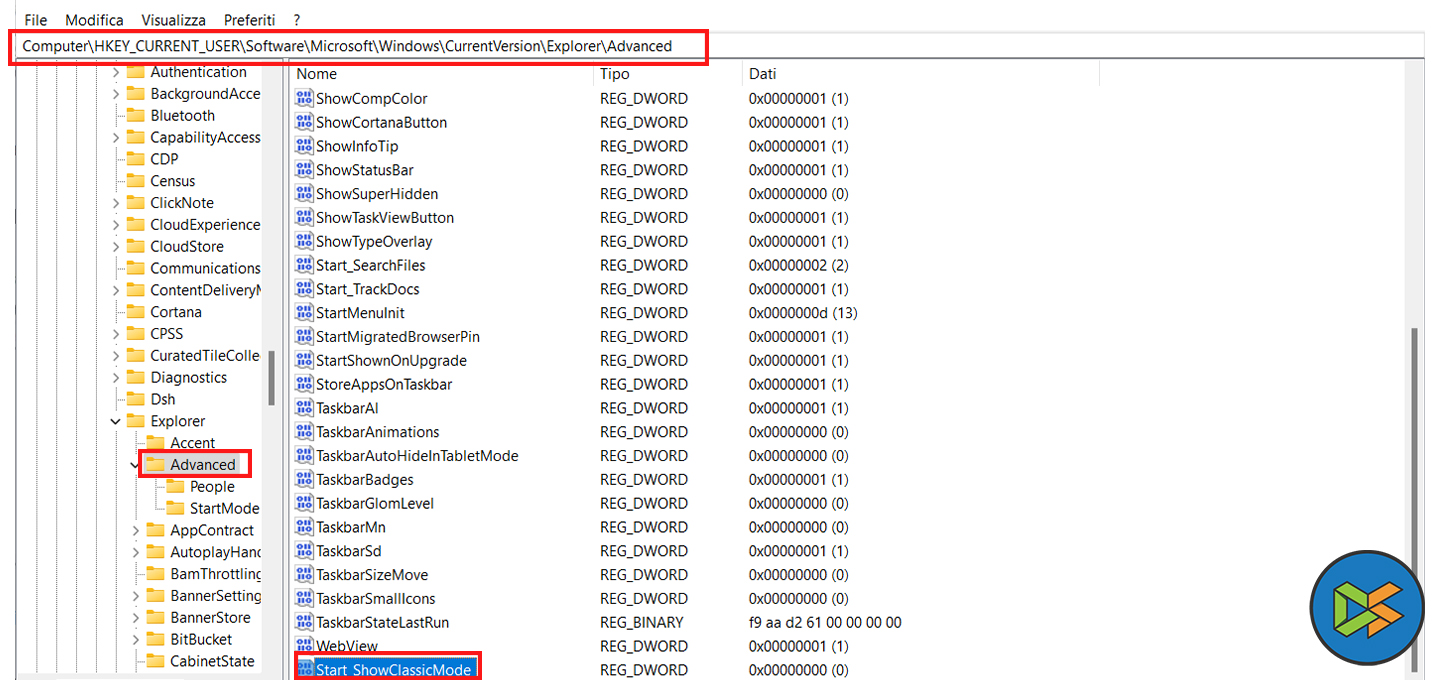This screenshot has width=1440, height=680.
Task: Click the tree pane vertical scrollbar thumb
Action: click(271, 378)
